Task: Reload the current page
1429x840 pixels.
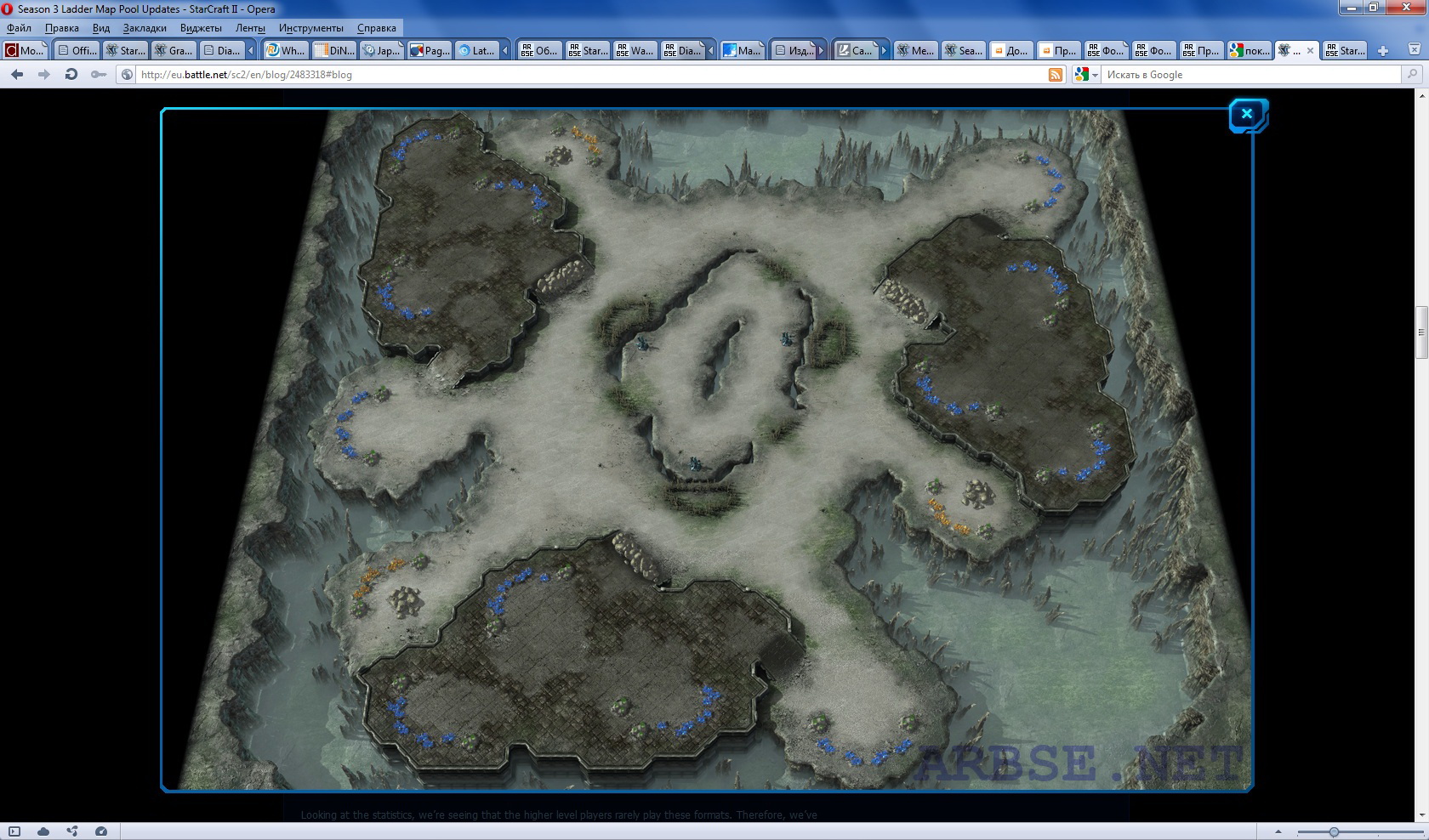Action: (71, 74)
